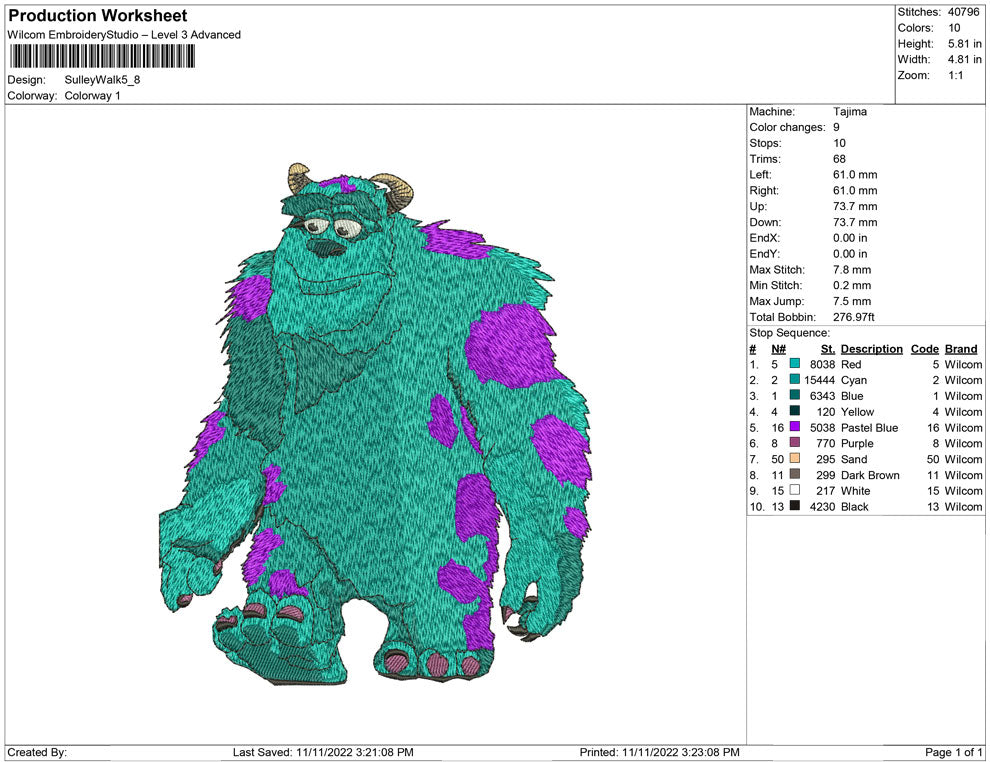
Task: Click stitch count 8038 in Red row
Action: (822, 364)
